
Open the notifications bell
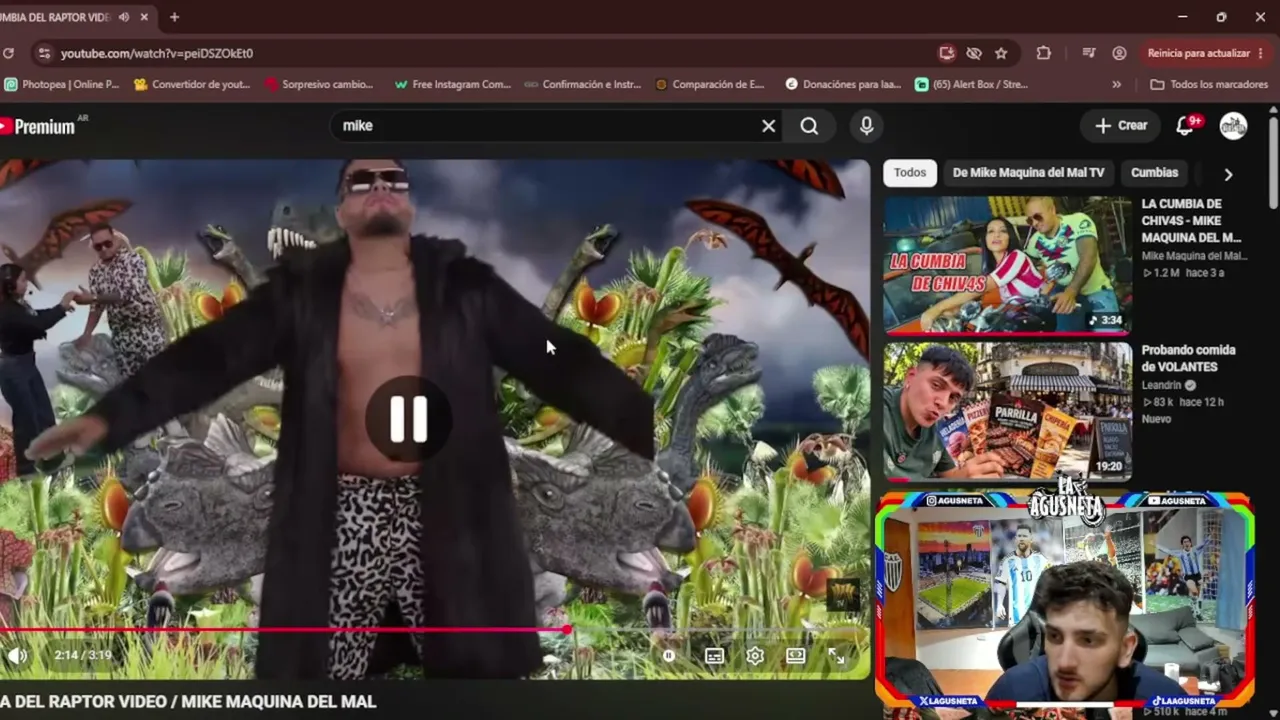coord(1186,125)
